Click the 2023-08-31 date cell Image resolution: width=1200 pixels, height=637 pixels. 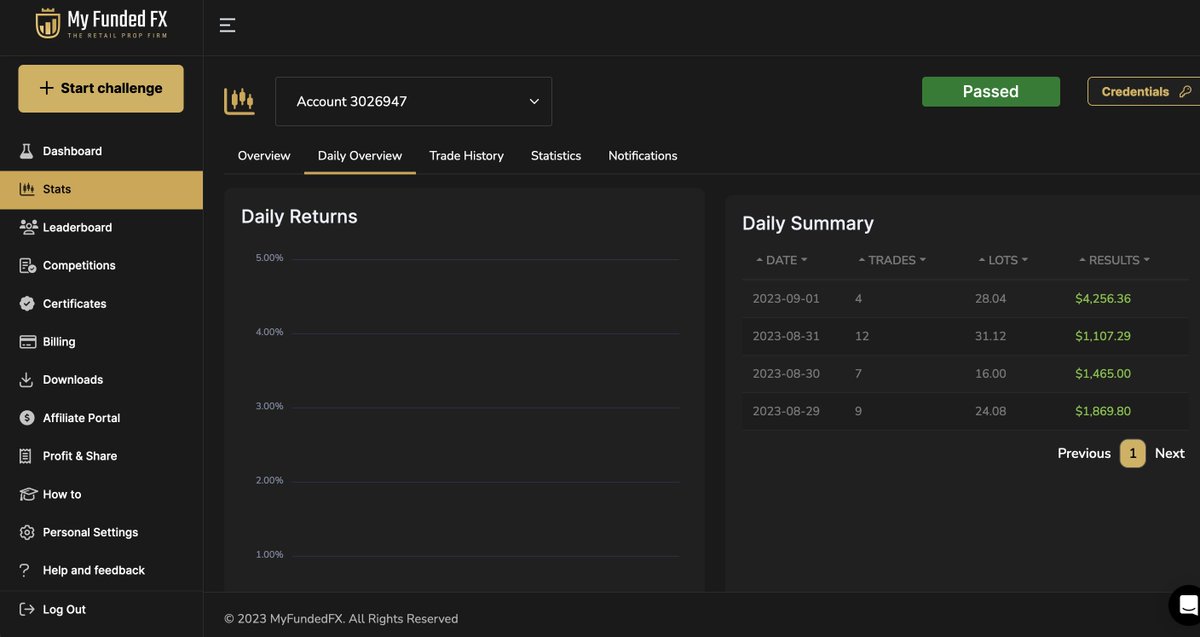786,336
